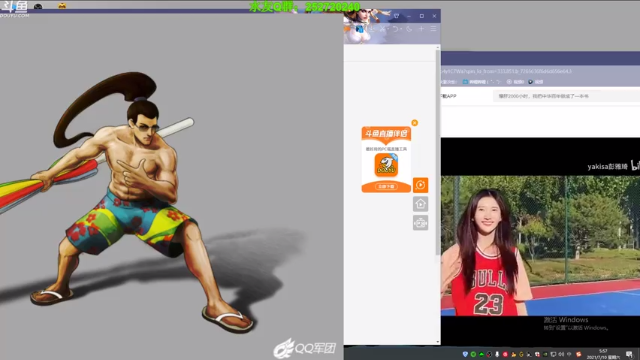
Task: Click the Douyu logo at top-left corner
Action: (14, 9)
